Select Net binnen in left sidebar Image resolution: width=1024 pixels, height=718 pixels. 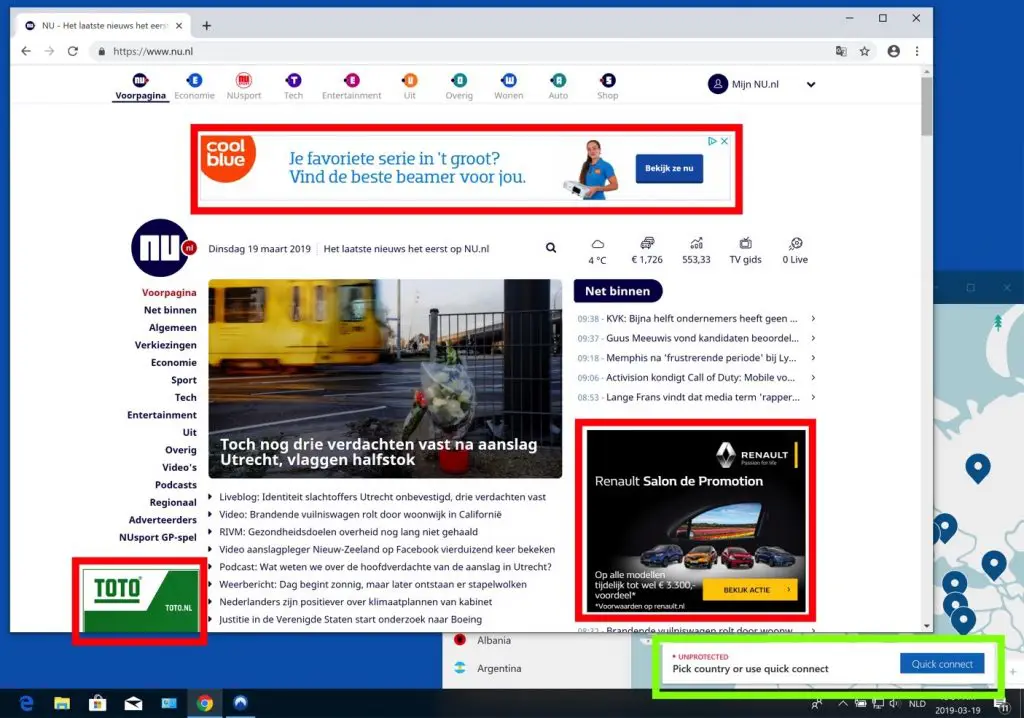pyautogui.click(x=170, y=310)
